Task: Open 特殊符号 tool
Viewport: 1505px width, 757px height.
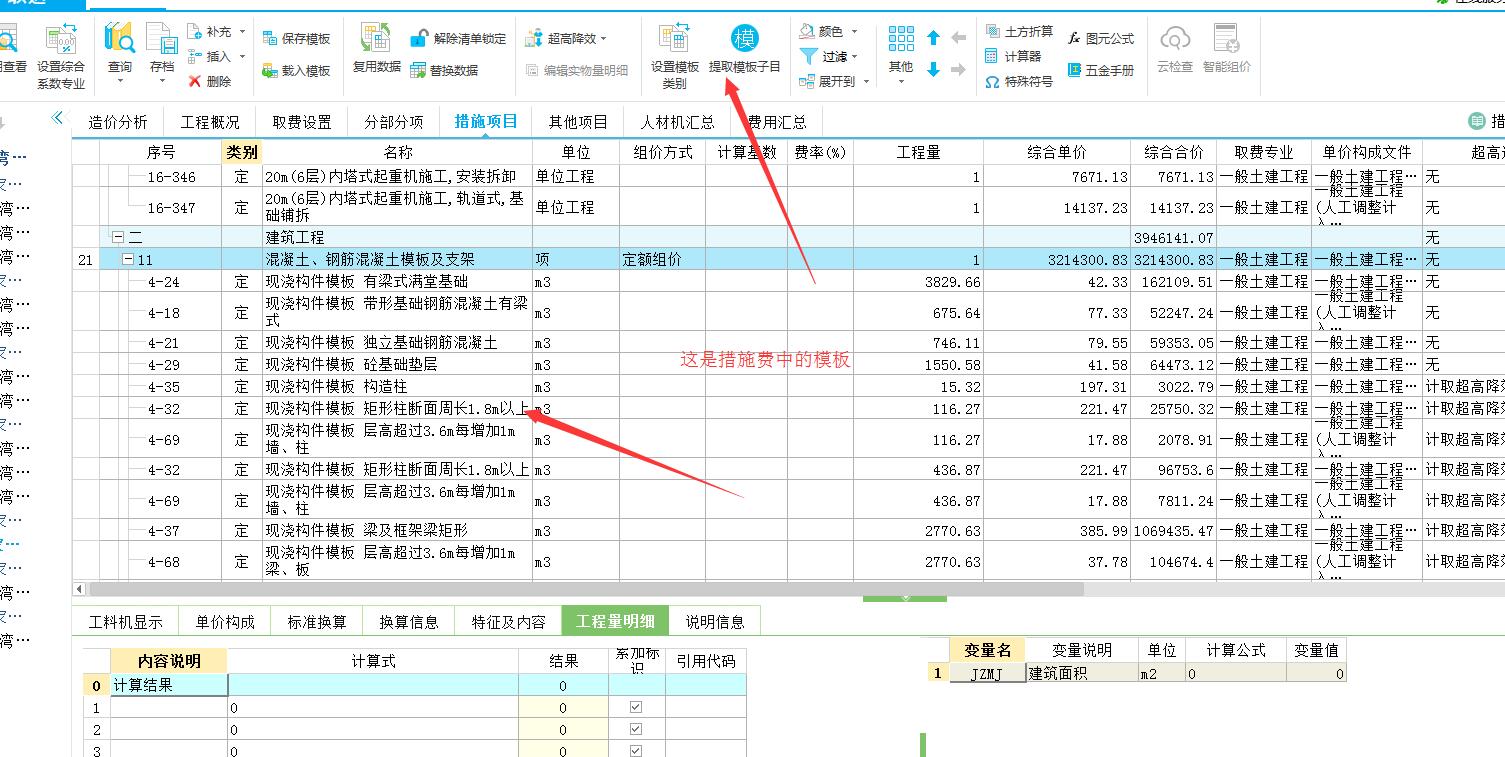Action: tap(1019, 82)
